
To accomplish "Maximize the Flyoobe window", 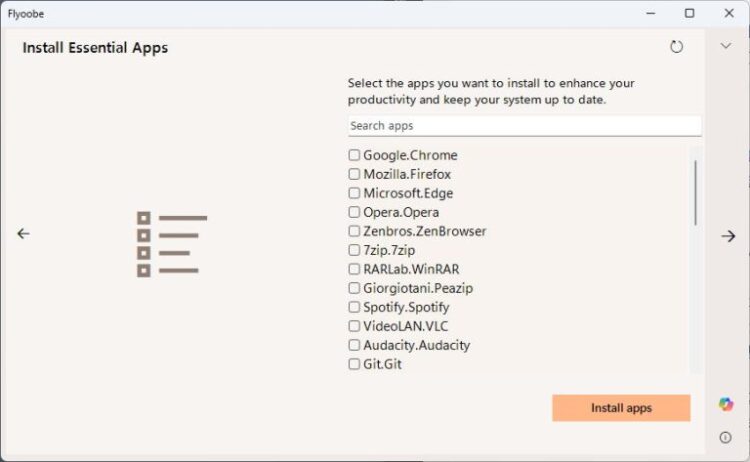I will click(x=689, y=13).
